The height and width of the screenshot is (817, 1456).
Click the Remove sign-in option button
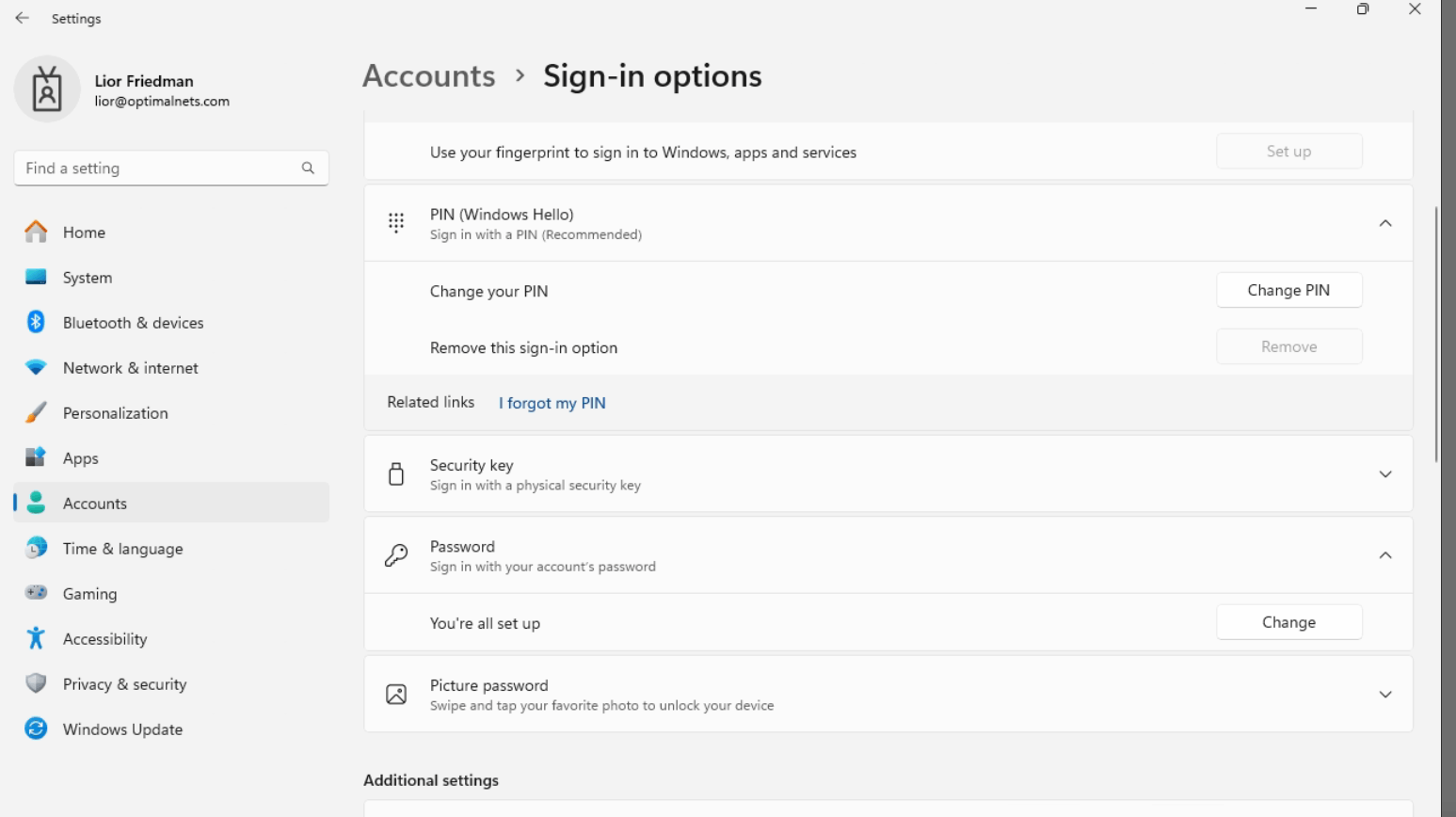(1288, 346)
